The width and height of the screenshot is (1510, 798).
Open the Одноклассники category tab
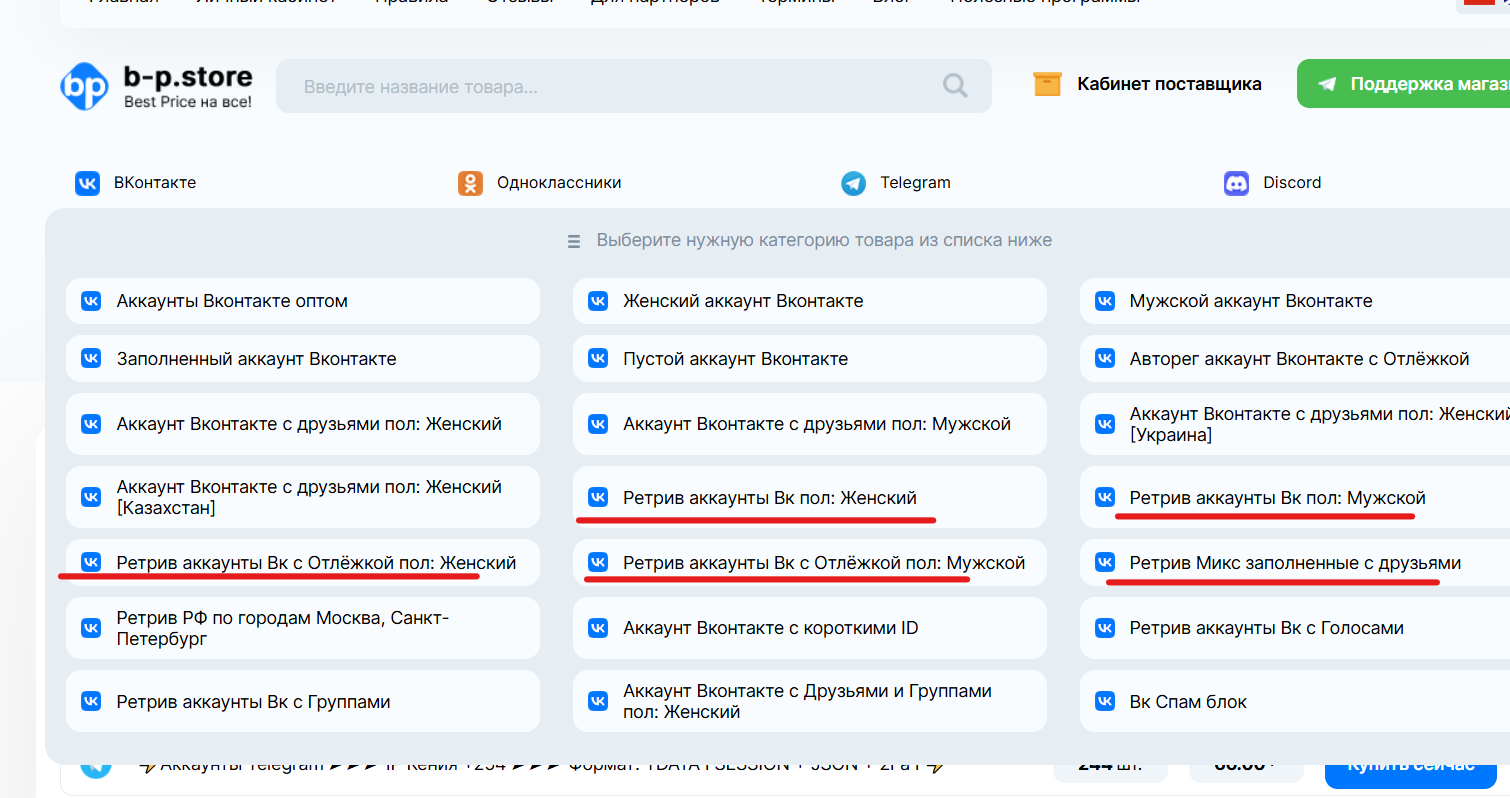pos(540,183)
